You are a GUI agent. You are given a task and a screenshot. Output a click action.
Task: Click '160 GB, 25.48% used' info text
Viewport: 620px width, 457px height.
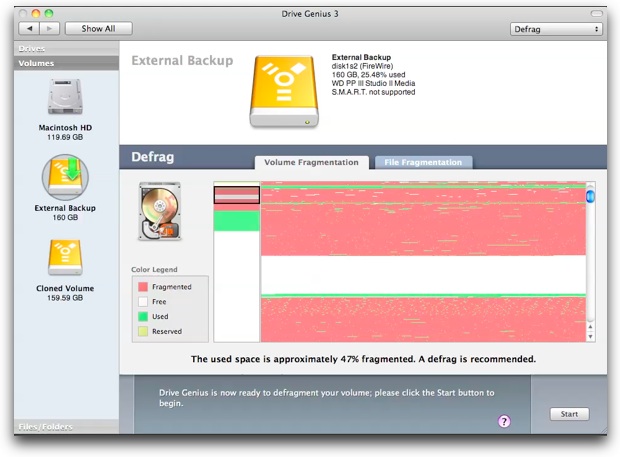tap(369, 75)
